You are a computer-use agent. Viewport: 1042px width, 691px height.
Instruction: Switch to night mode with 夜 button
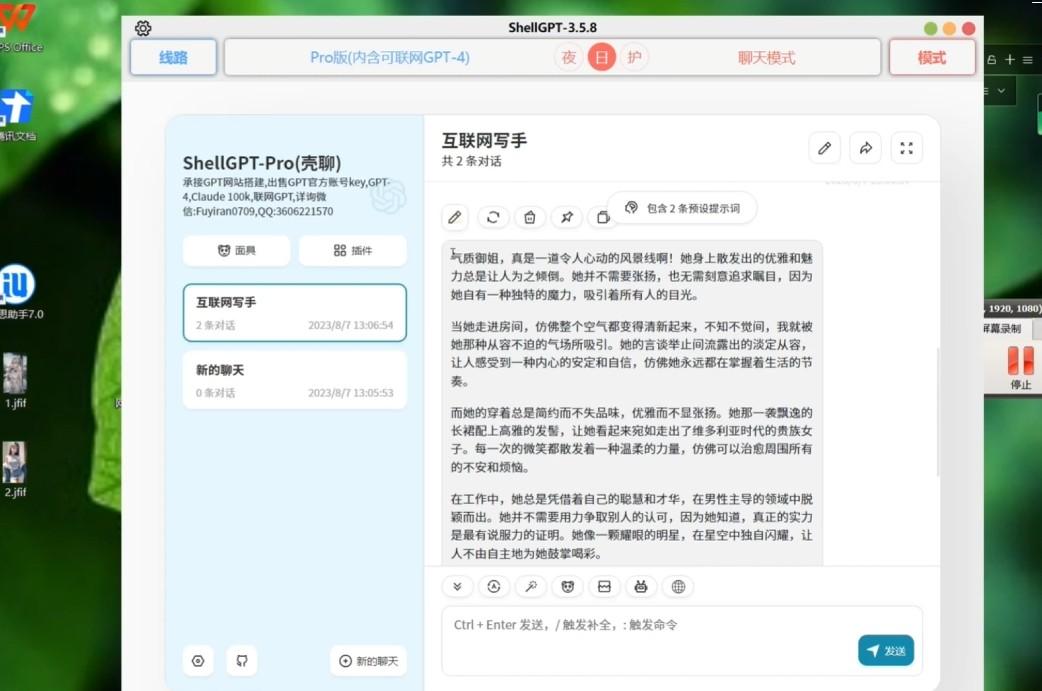point(569,57)
